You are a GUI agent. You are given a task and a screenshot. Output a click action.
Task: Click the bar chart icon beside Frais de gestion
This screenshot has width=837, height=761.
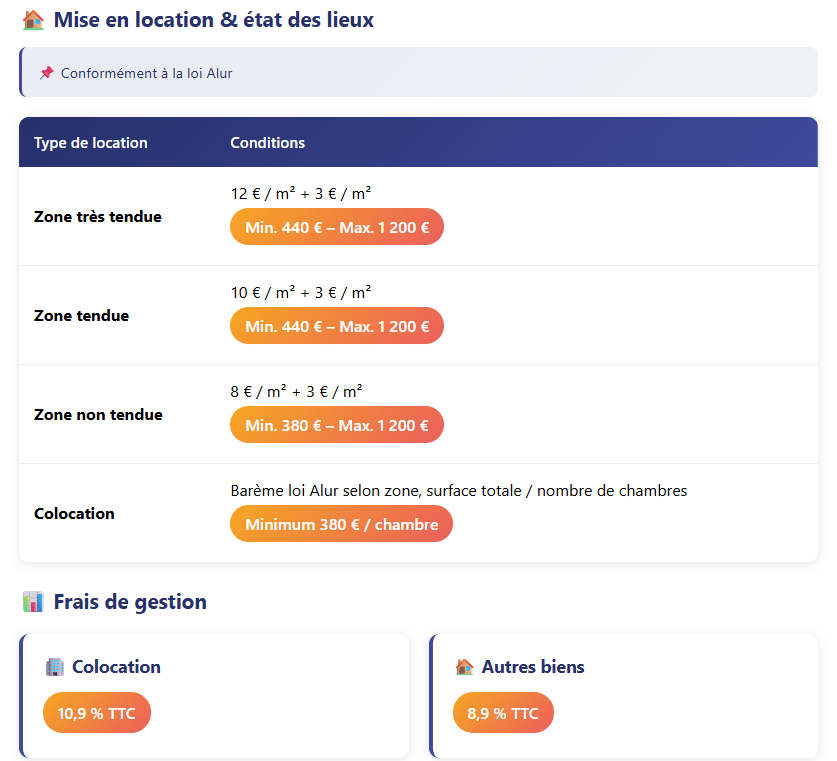(x=33, y=602)
